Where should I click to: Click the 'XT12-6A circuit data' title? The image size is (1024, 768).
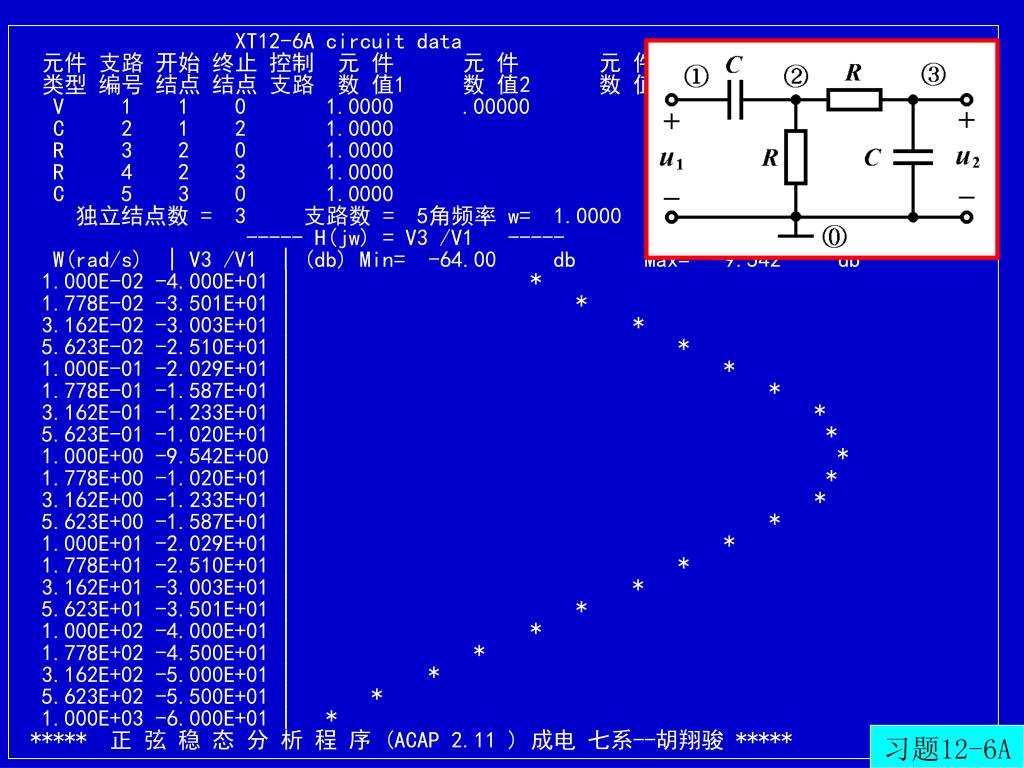point(348,42)
